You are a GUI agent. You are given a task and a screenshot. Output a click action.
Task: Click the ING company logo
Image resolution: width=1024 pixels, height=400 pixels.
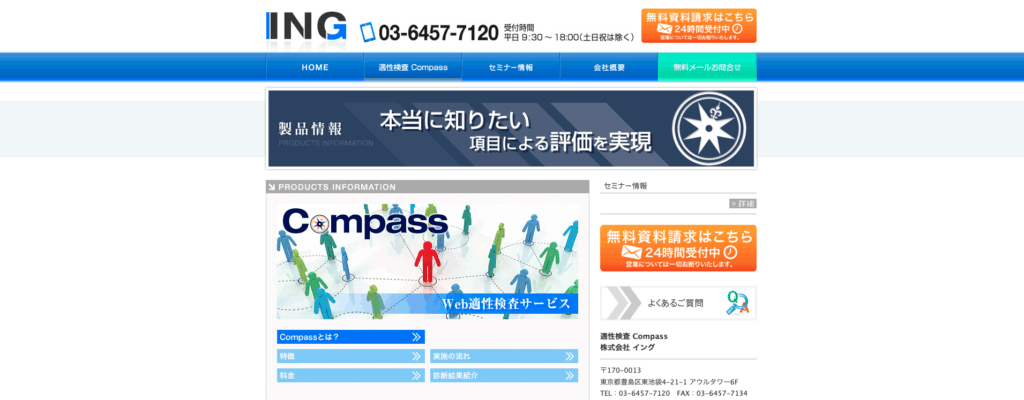pos(306,28)
